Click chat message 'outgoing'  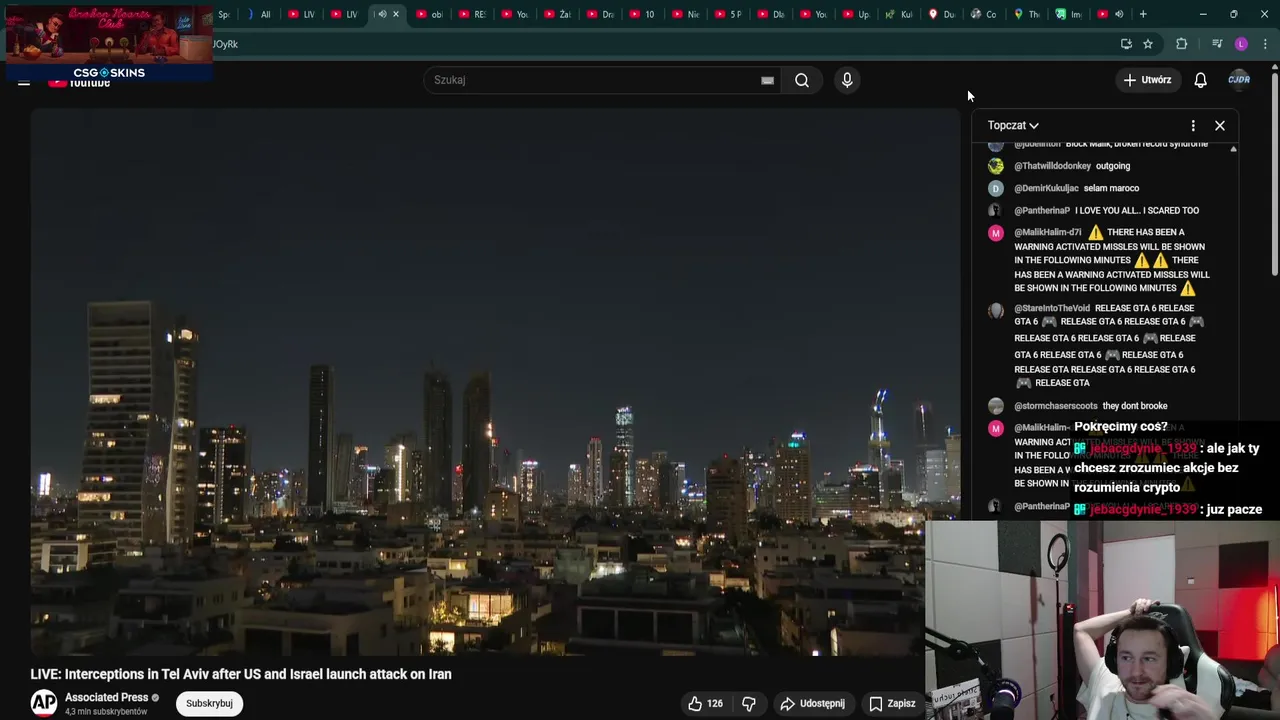(x=1113, y=166)
